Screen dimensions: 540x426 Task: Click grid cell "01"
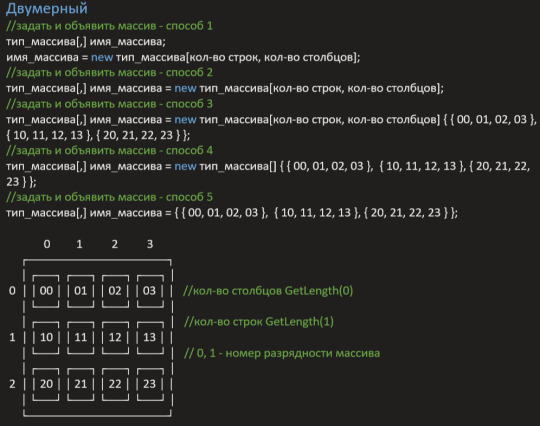(81, 291)
